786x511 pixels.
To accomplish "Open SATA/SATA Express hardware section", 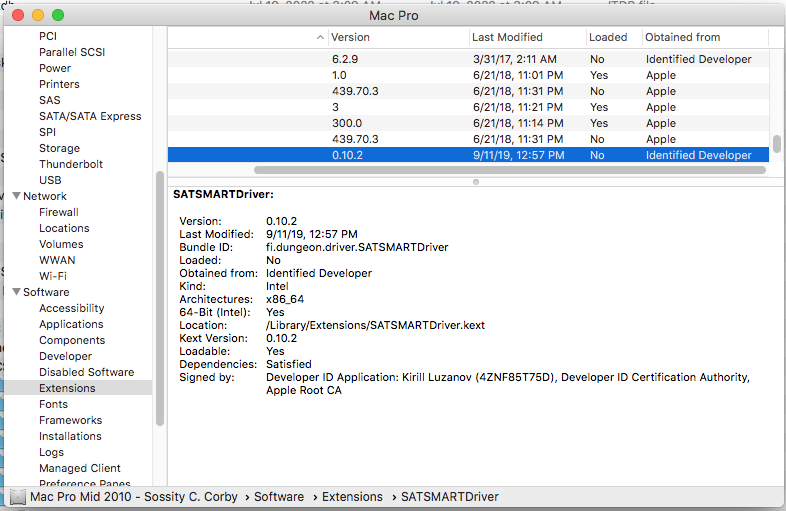I will click(x=90, y=116).
